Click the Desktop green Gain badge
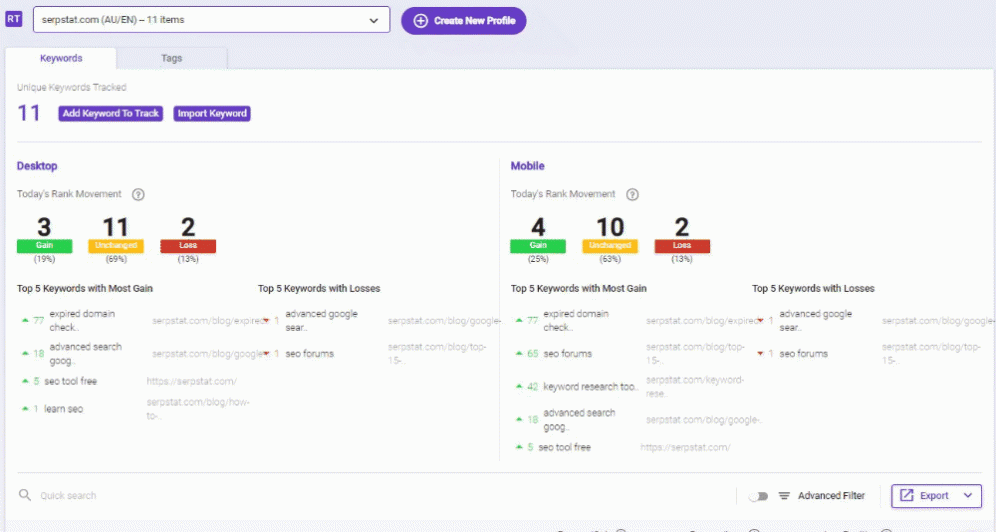996x532 pixels. point(44,246)
